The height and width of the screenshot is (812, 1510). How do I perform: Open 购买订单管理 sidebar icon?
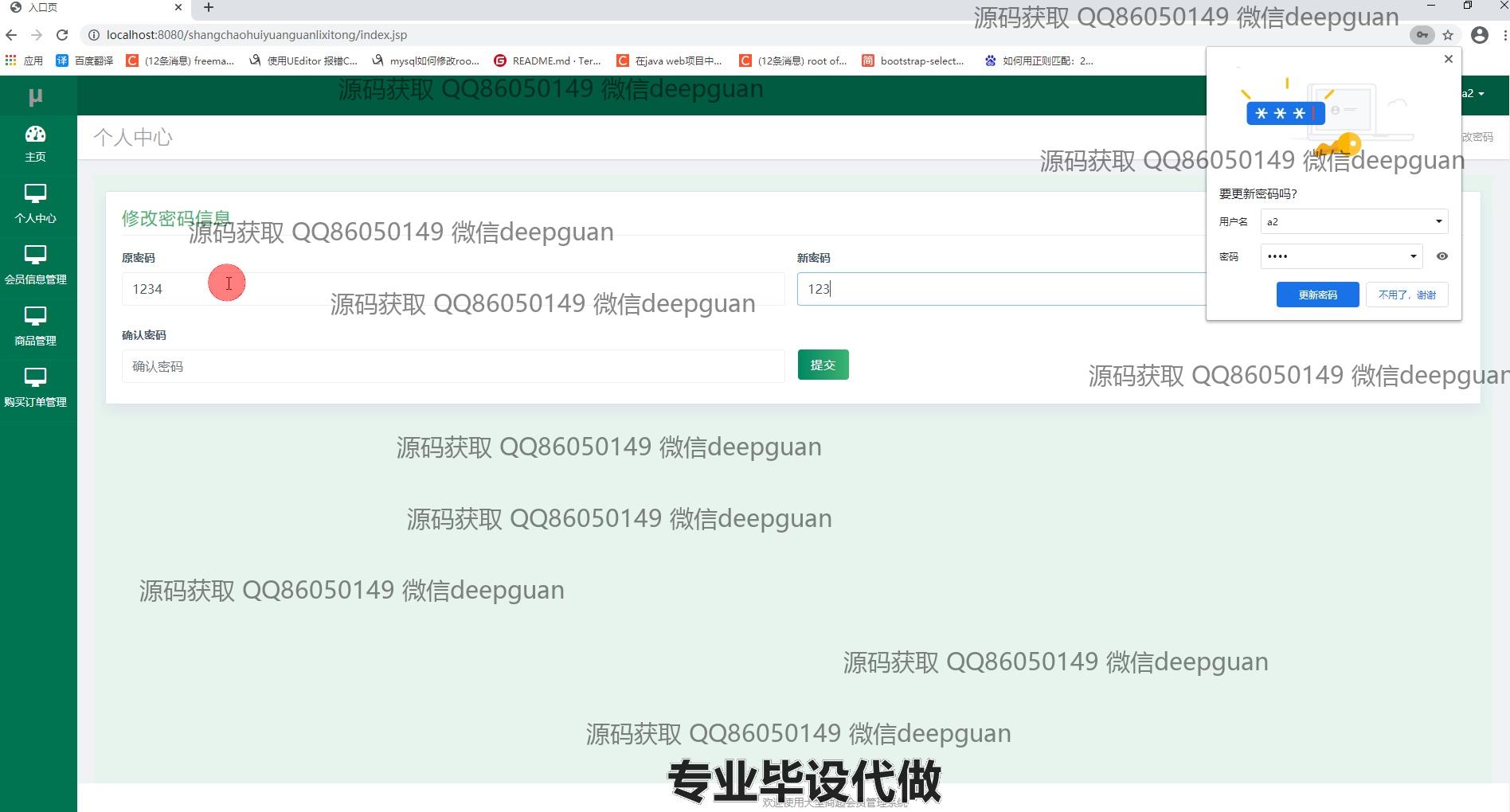pos(35,377)
